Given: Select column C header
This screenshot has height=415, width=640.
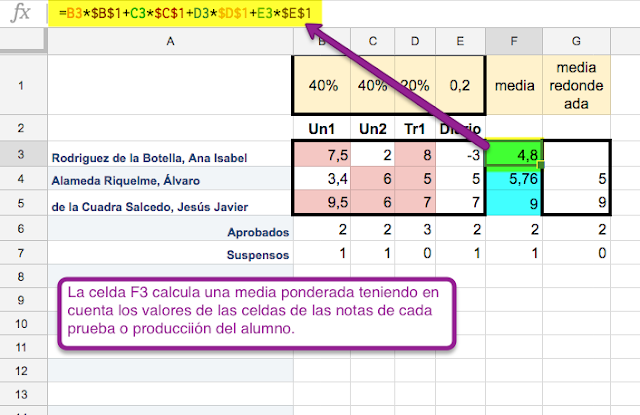Looking at the screenshot, I should click(372, 41).
